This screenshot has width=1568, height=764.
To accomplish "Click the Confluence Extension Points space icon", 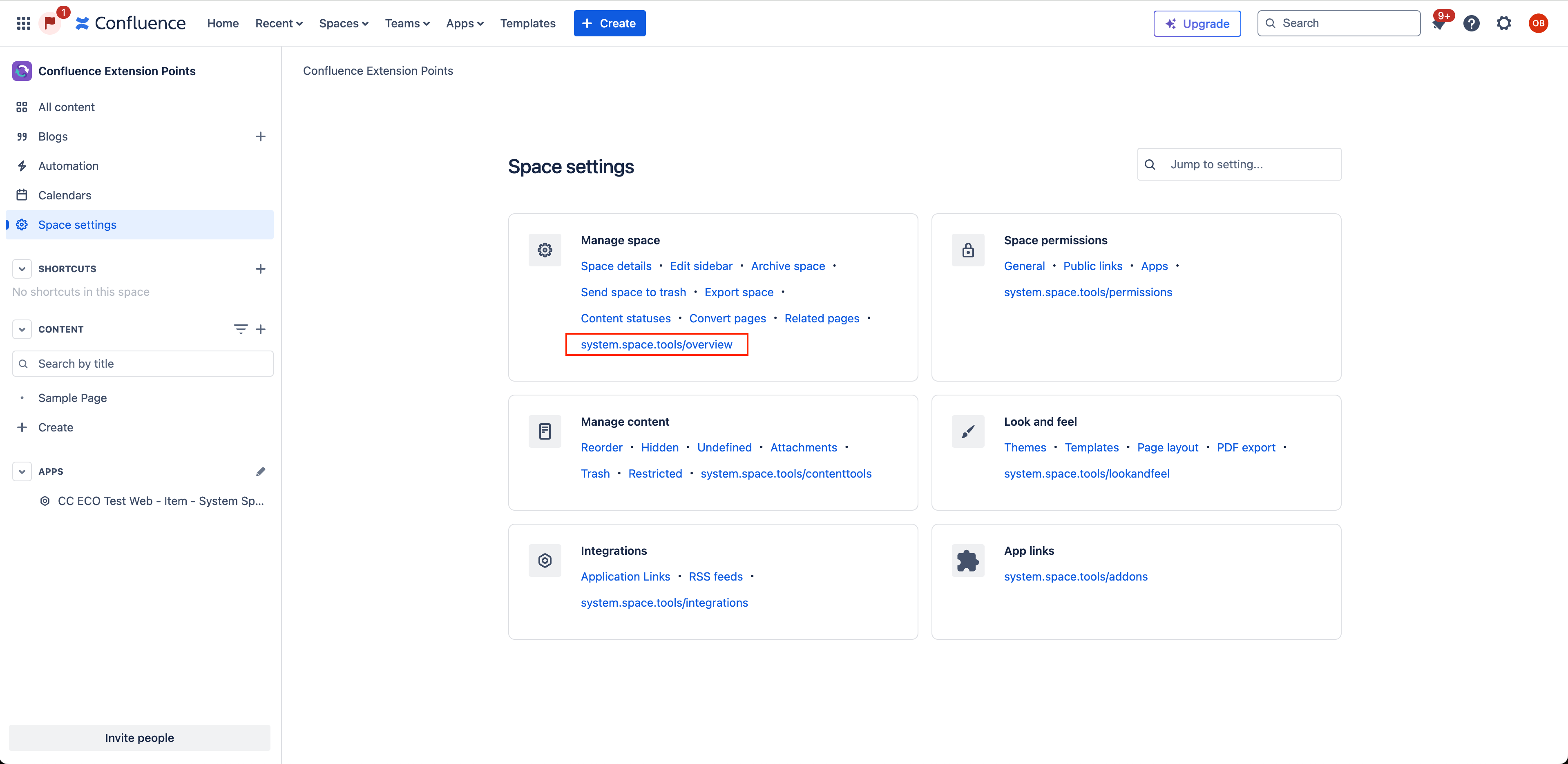I will 22,71.
